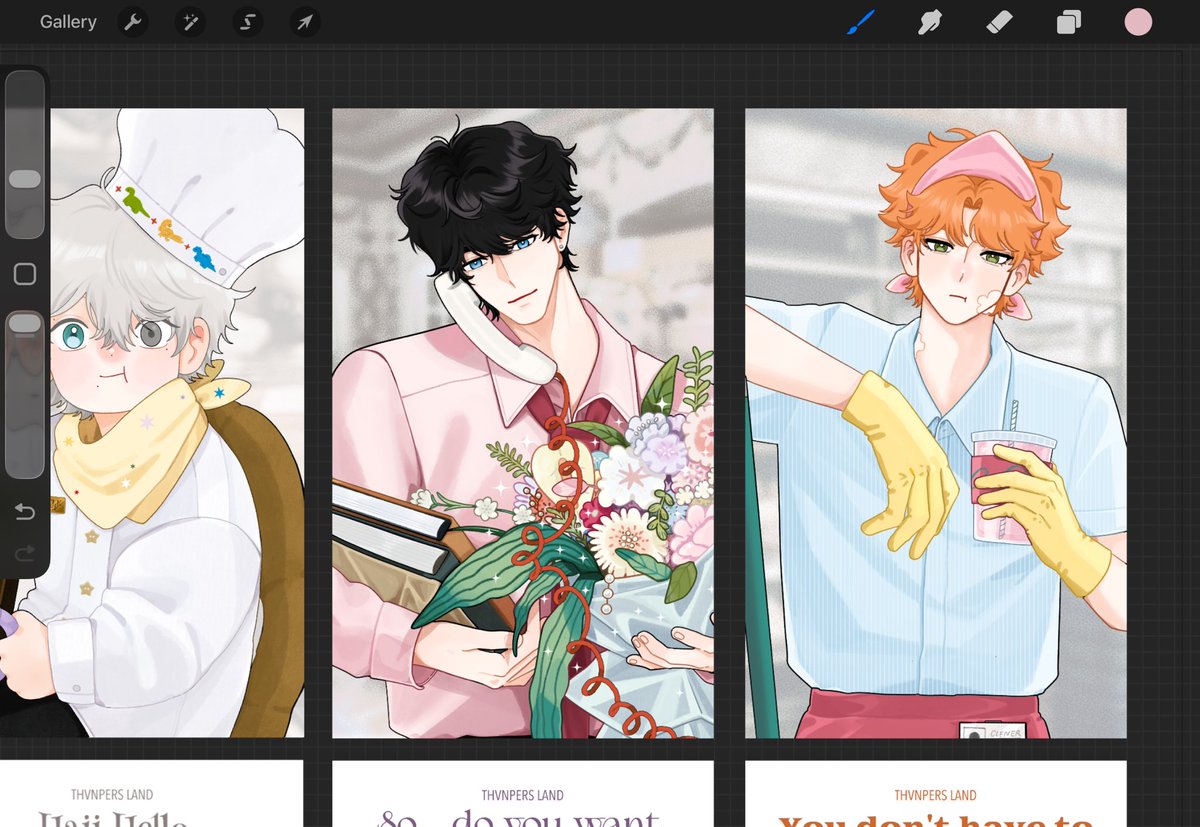
Task: Select the orange-haired cleaner illustration panel
Action: pos(936,423)
